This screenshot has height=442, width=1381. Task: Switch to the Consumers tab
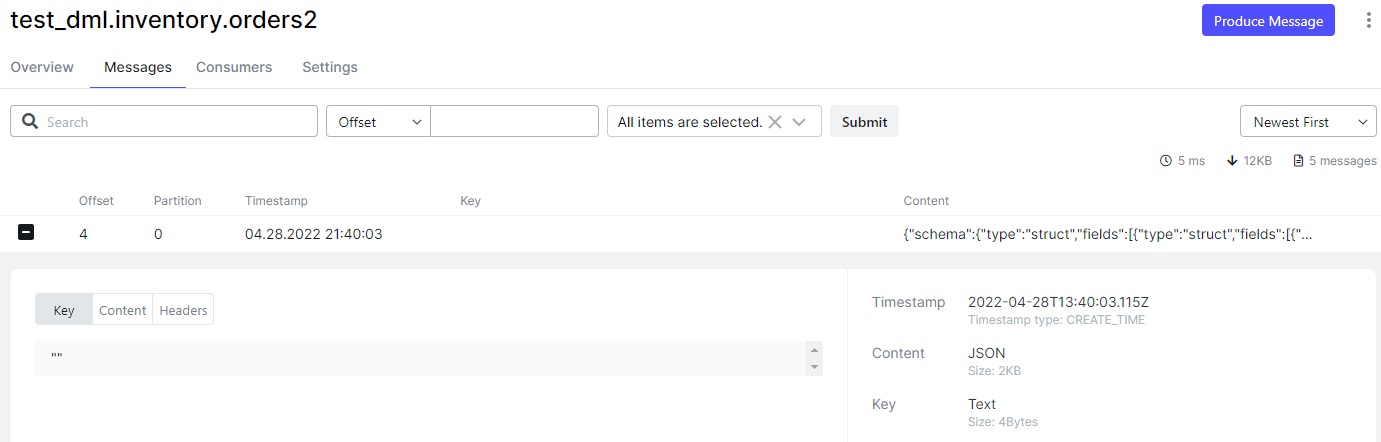[x=234, y=67]
